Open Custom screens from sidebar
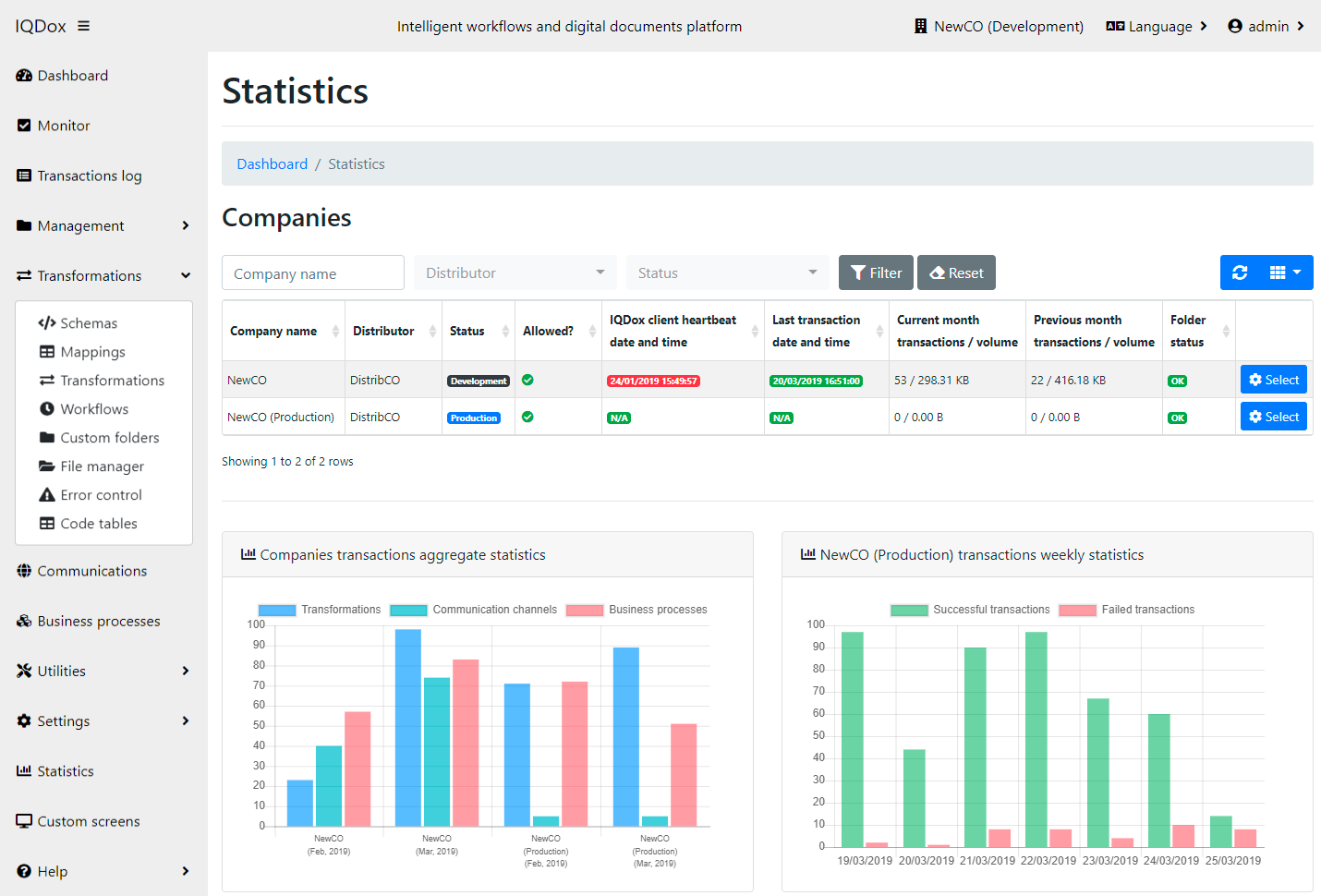 tap(88, 821)
